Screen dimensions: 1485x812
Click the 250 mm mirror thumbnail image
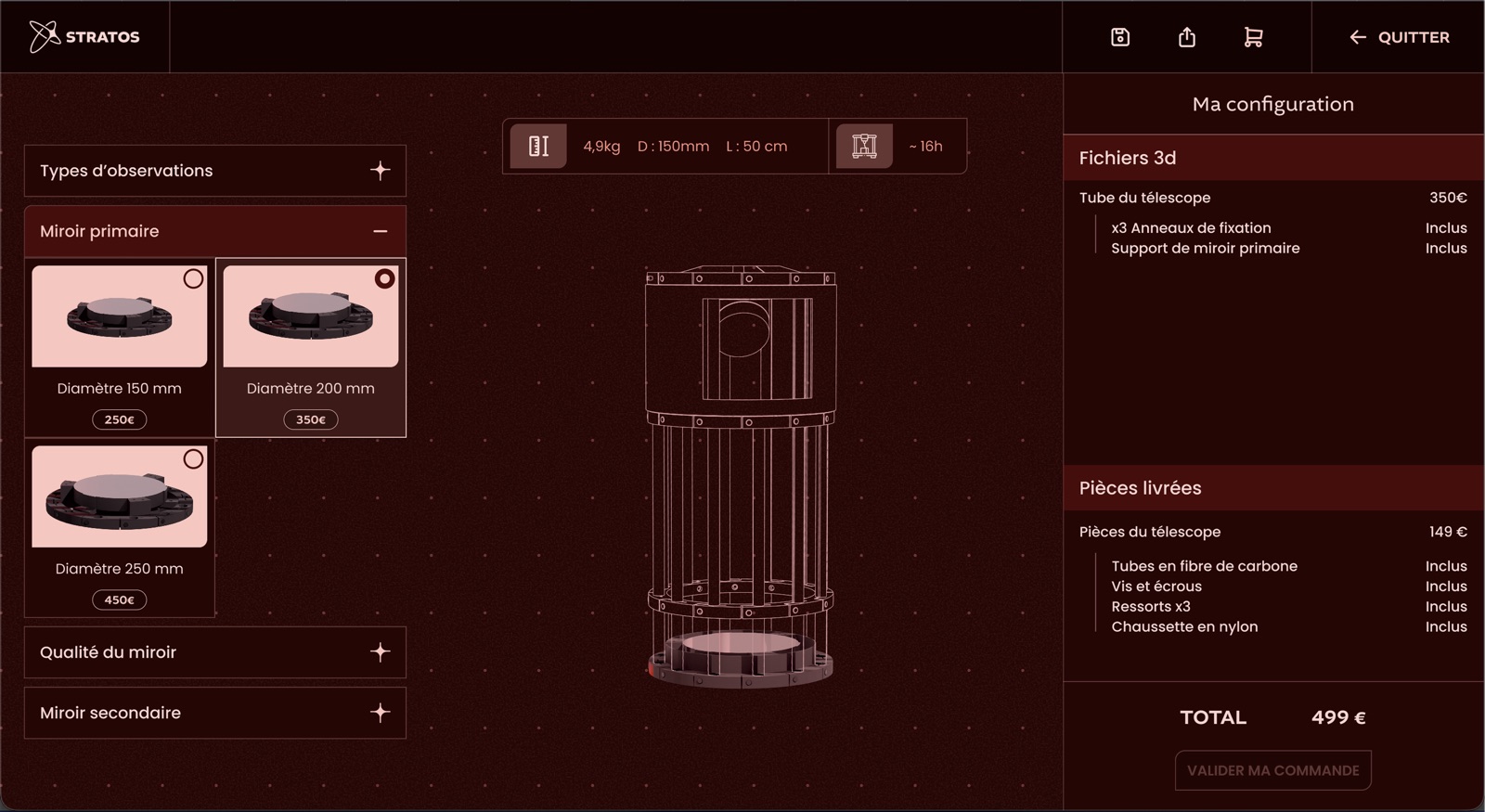pyautogui.click(x=120, y=496)
